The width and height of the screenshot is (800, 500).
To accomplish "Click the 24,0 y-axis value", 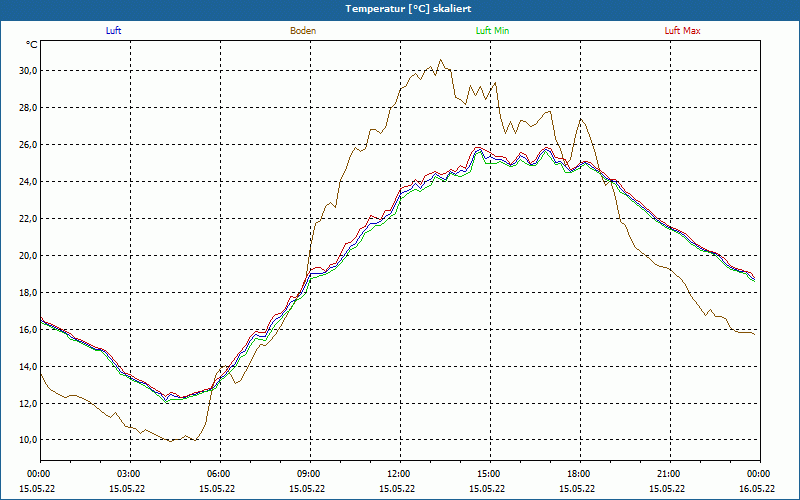I will tap(28, 182).
